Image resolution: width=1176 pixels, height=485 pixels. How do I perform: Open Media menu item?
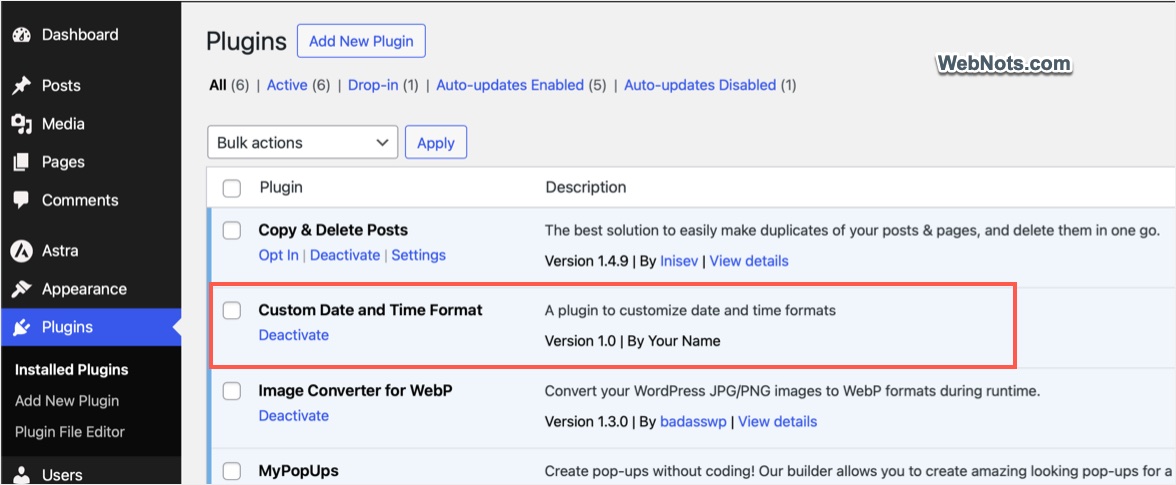(x=90, y=124)
